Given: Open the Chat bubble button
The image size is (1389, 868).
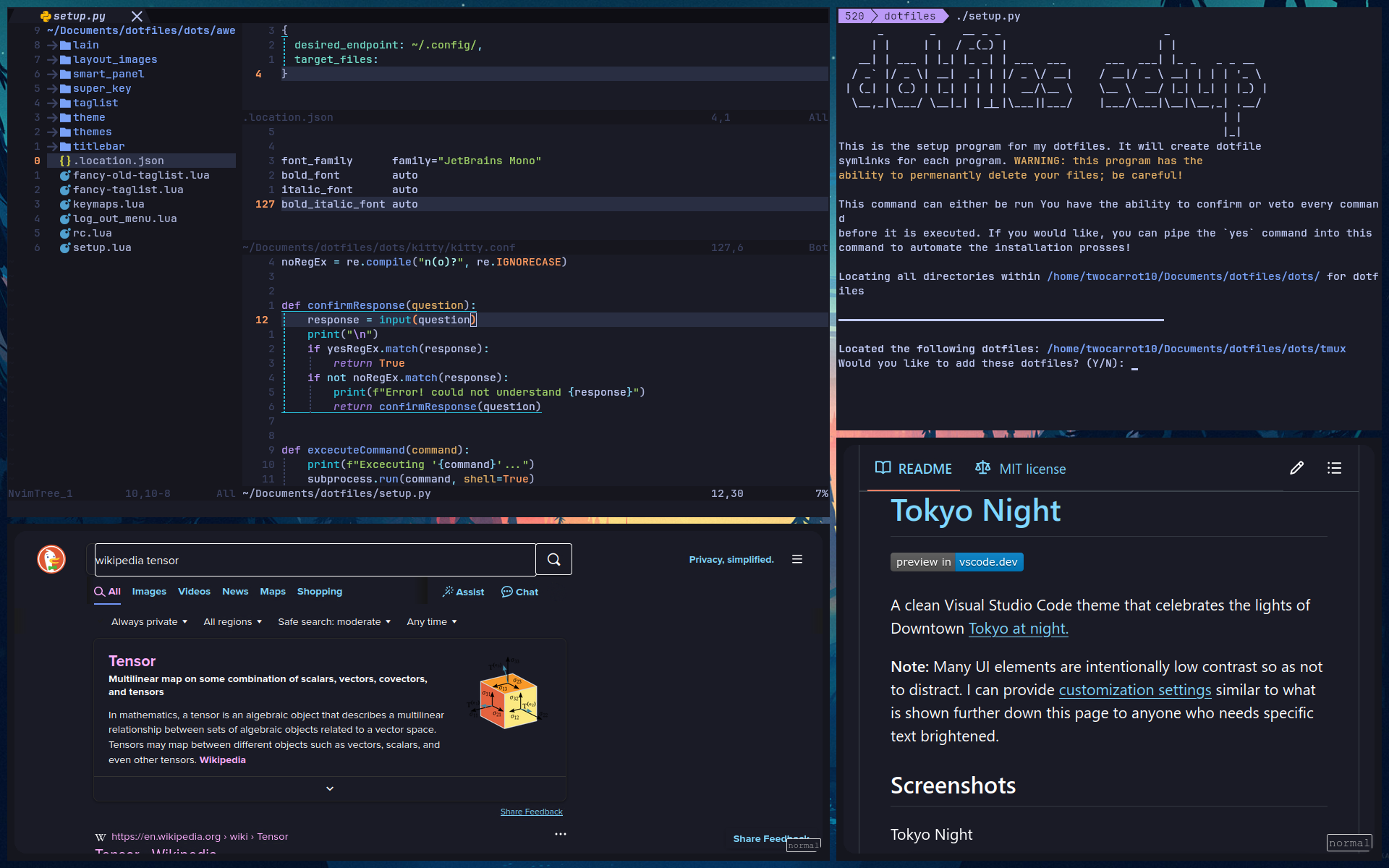Looking at the screenshot, I should click(519, 592).
